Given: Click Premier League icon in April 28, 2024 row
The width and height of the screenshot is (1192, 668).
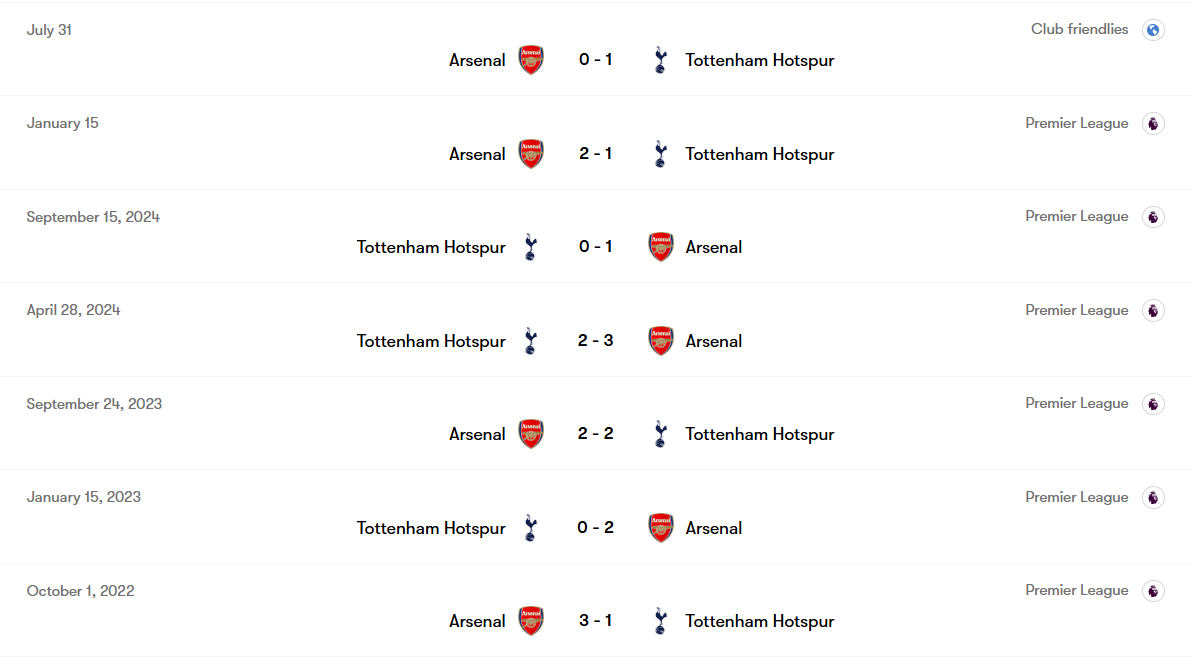Looking at the screenshot, I should [1153, 311].
